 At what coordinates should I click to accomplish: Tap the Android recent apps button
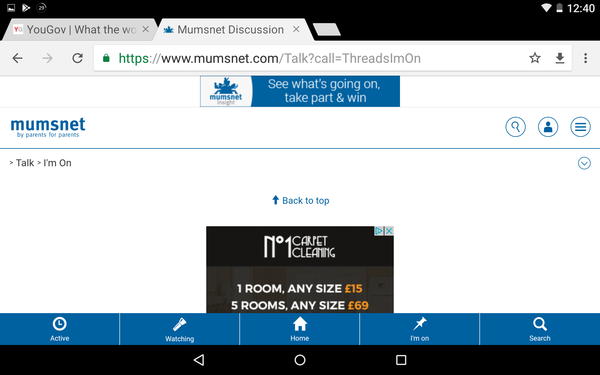pyautogui.click(x=401, y=360)
